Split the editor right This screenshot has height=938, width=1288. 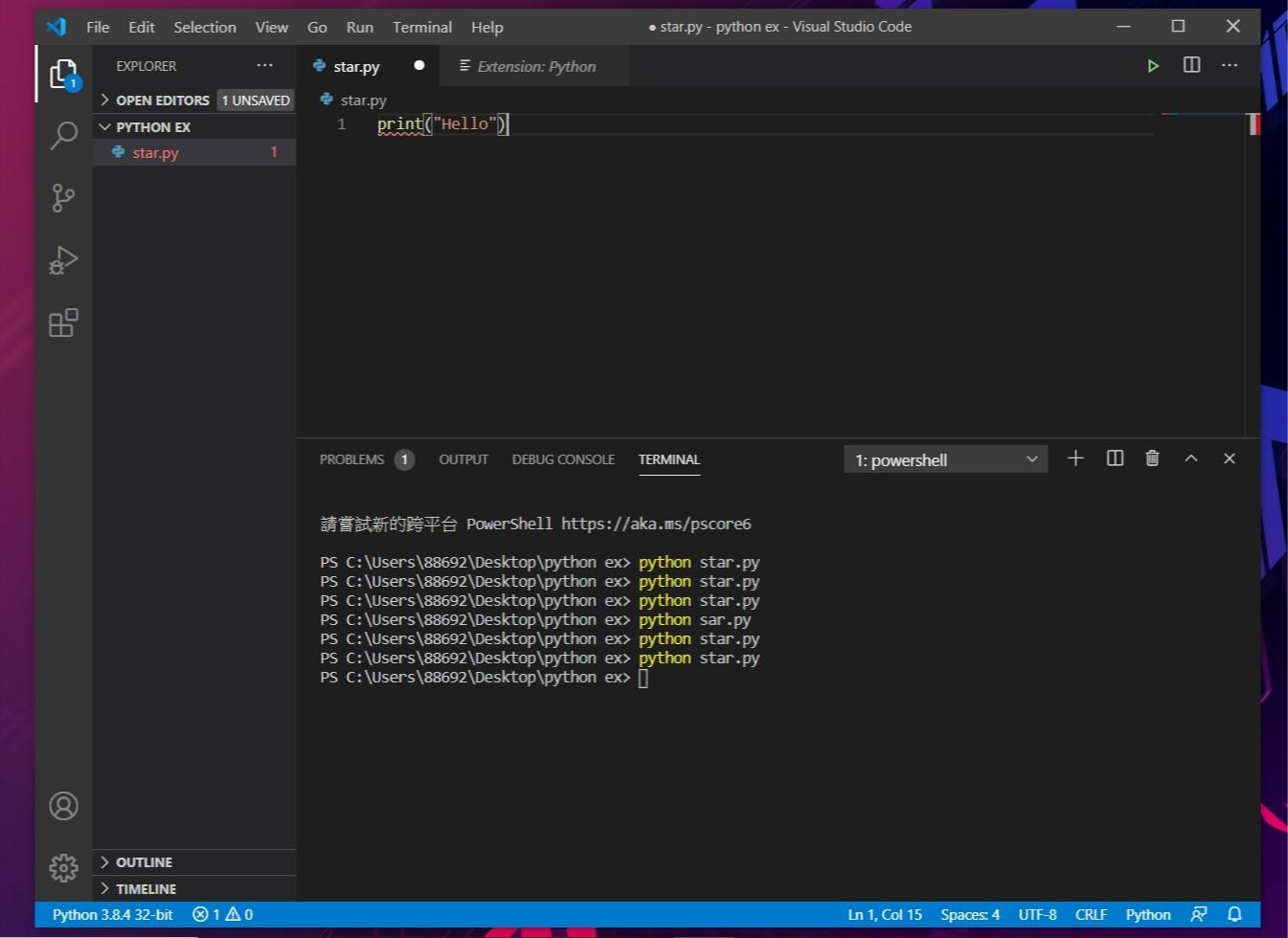click(x=1191, y=65)
